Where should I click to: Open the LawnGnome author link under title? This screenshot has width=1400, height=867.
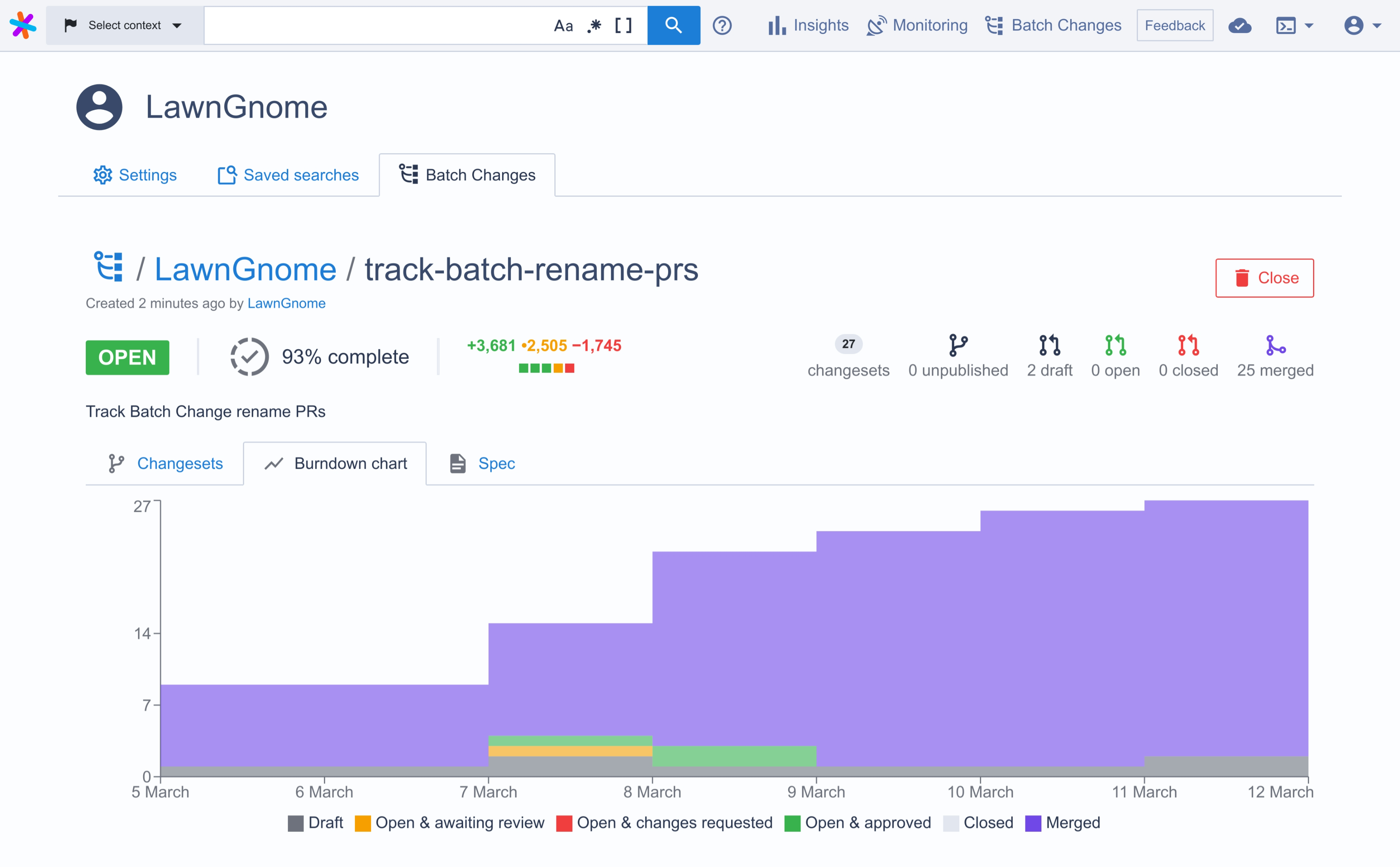286,303
